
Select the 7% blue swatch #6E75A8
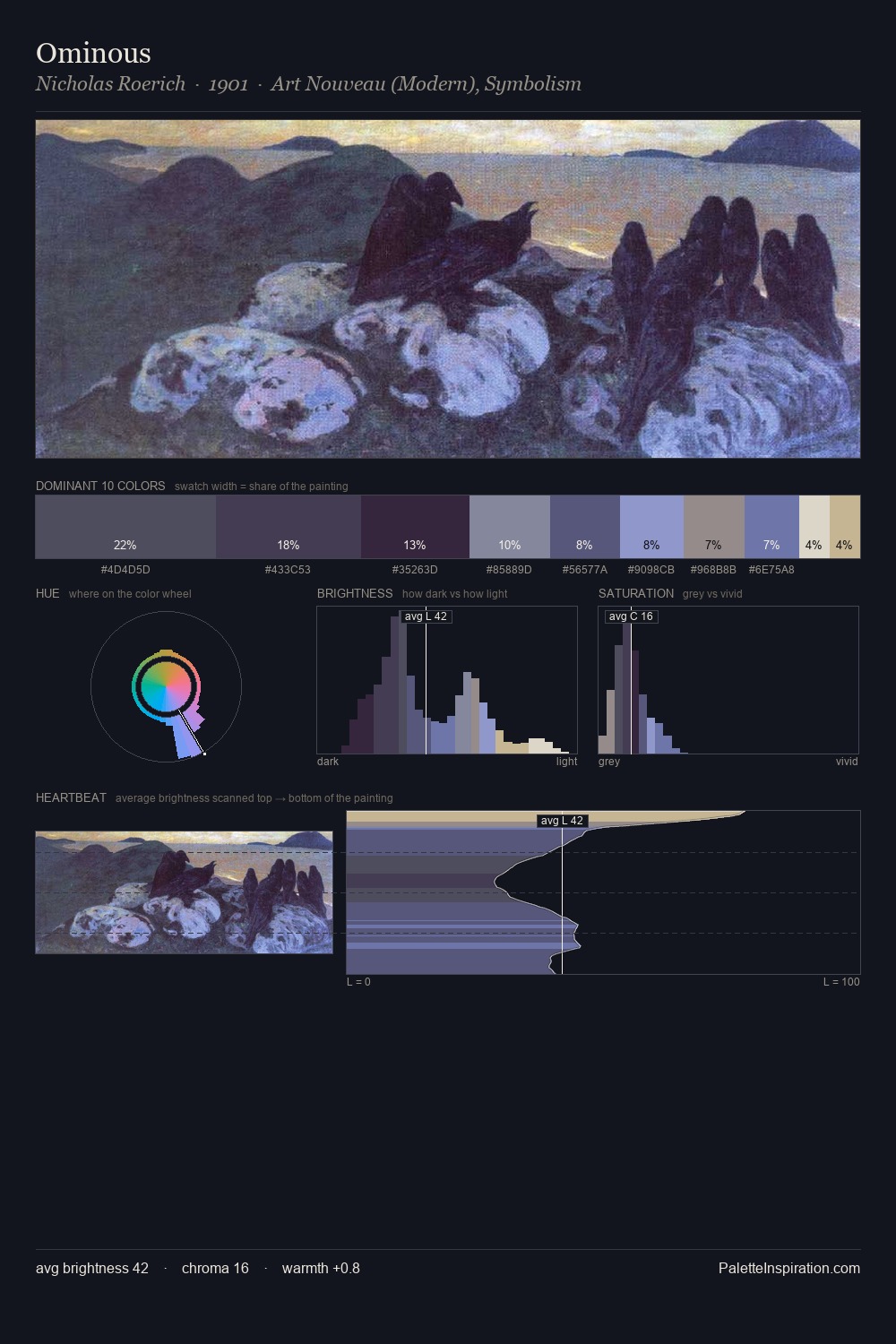(x=771, y=527)
